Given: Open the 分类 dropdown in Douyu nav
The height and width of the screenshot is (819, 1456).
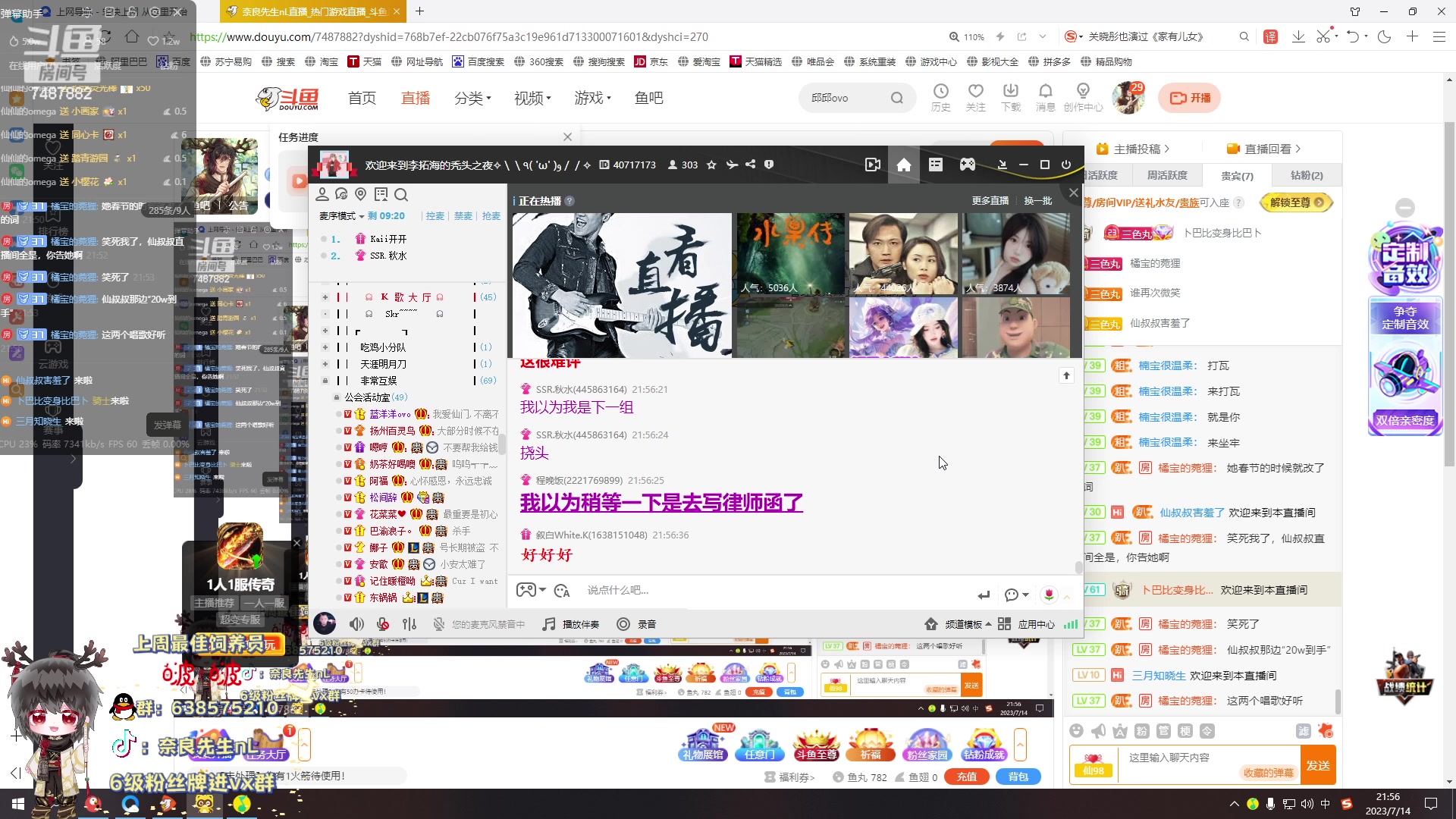Looking at the screenshot, I should point(472,99).
